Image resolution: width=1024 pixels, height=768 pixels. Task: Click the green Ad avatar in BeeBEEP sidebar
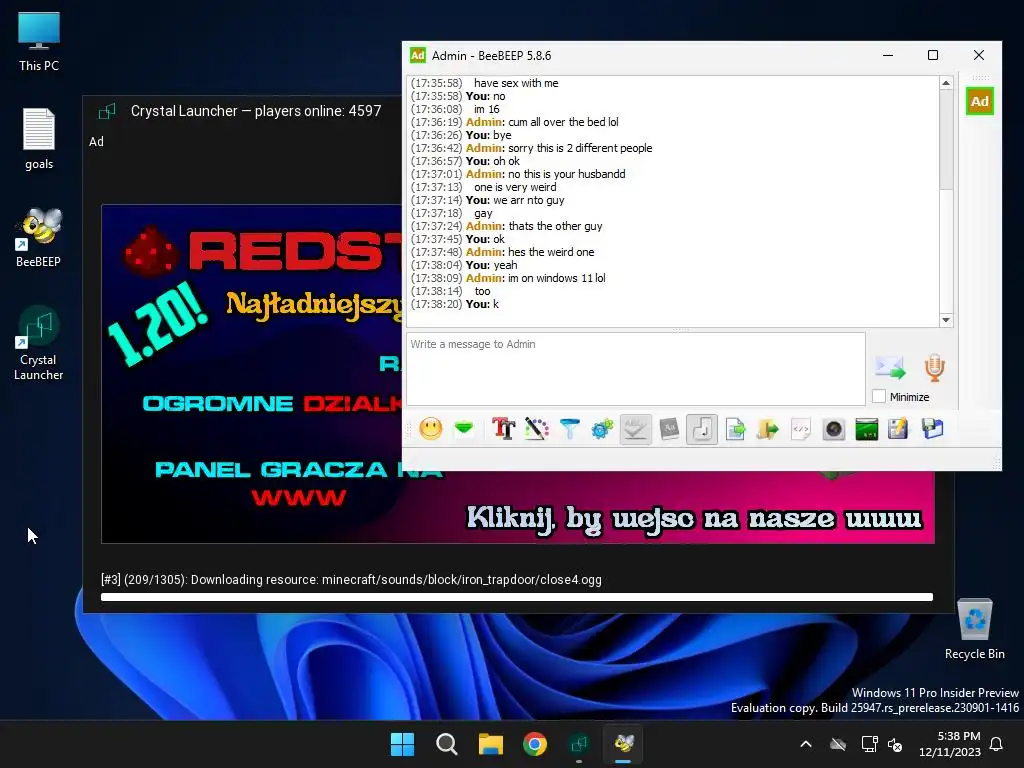[x=980, y=101]
